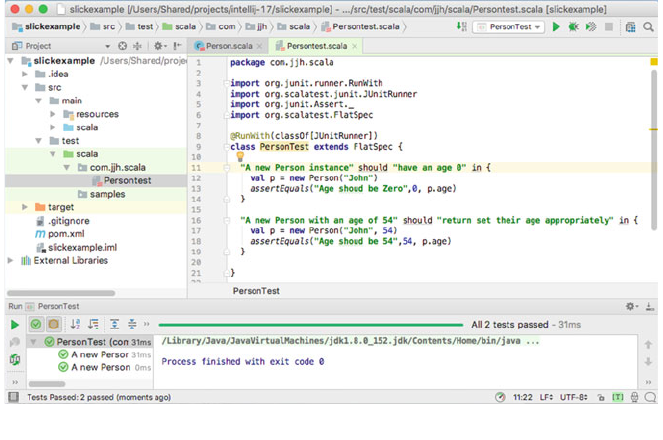Rerun tests using Run panel play icon
Screen dimensions: 663x440
[15, 324]
